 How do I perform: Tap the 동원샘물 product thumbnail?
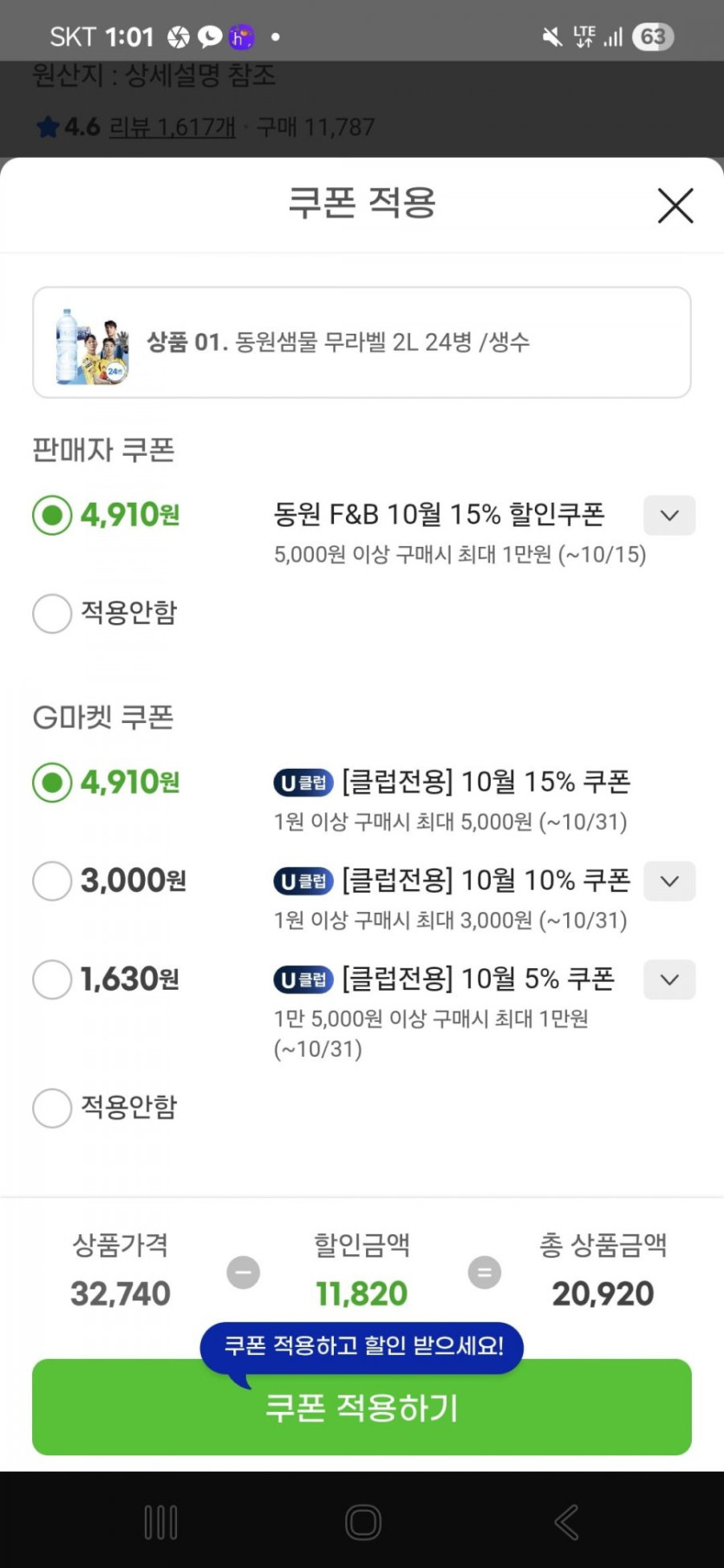point(91,344)
